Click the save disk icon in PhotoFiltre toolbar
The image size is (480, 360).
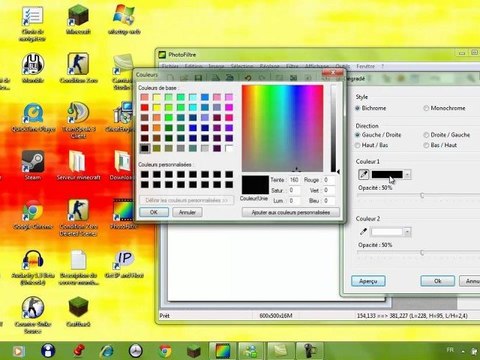point(198,78)
